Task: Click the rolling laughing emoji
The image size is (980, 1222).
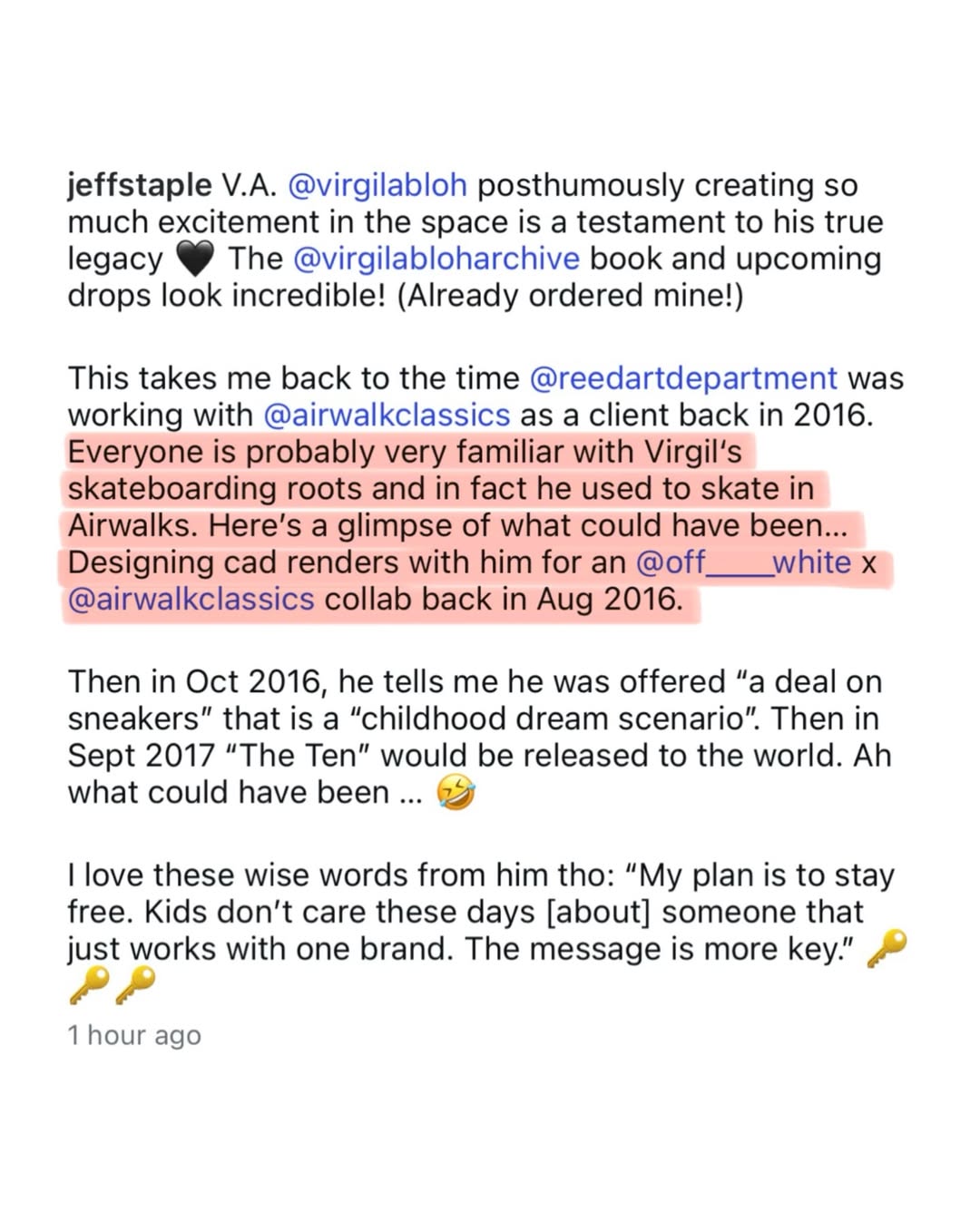Action: [x=455, y=794]
